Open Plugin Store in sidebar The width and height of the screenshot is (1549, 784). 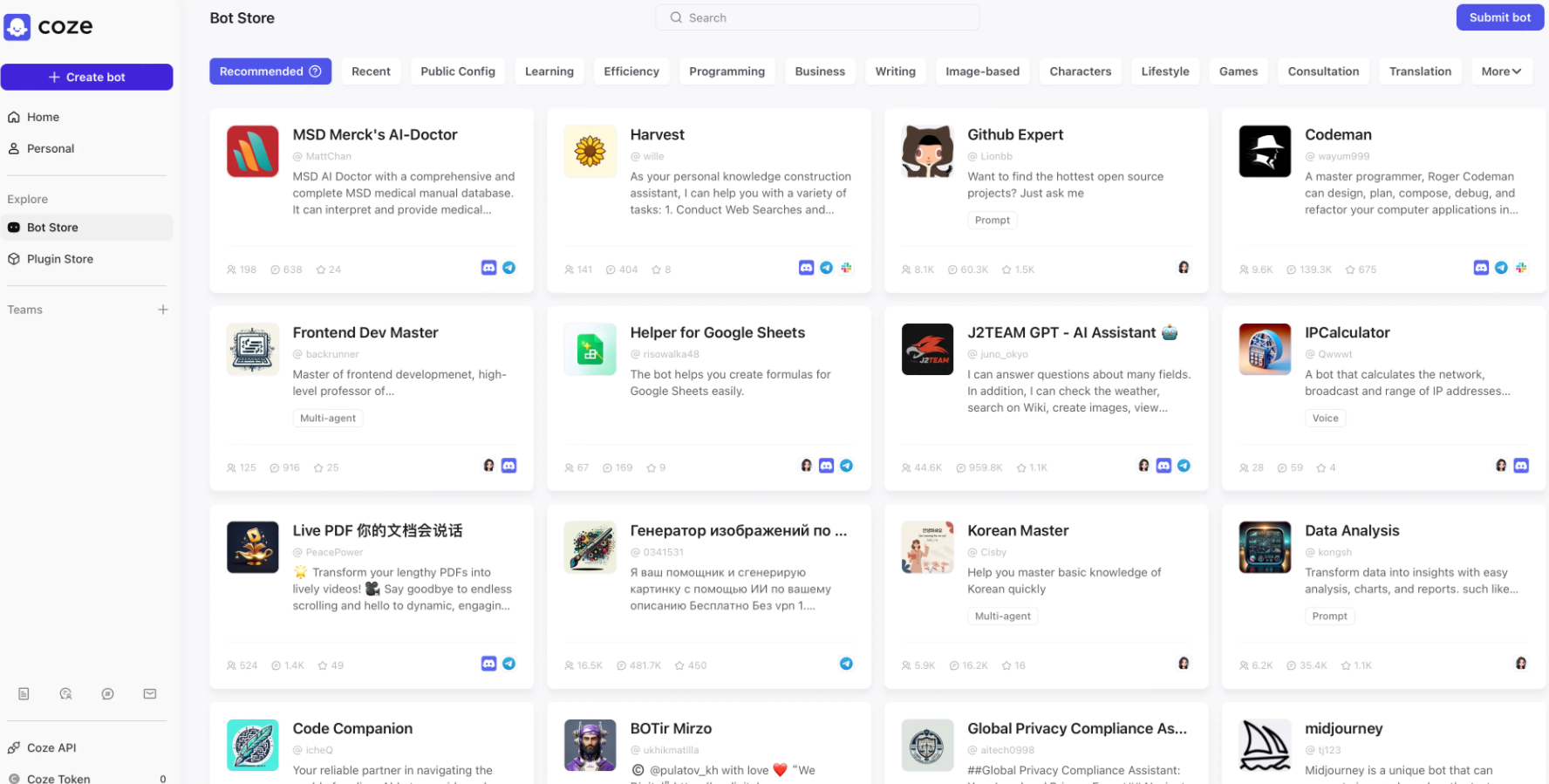click(86, 259)
